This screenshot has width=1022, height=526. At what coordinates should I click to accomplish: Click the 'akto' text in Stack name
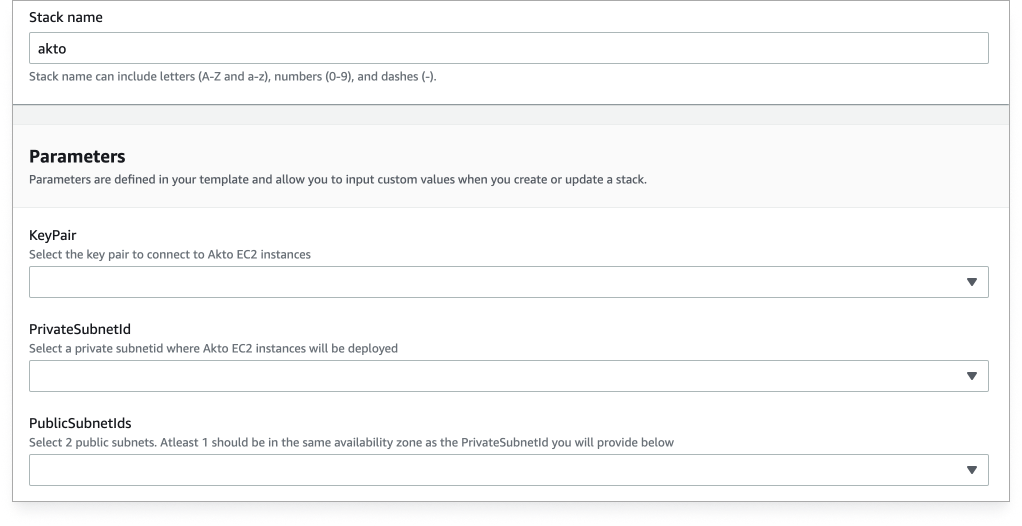coord(52,48)
